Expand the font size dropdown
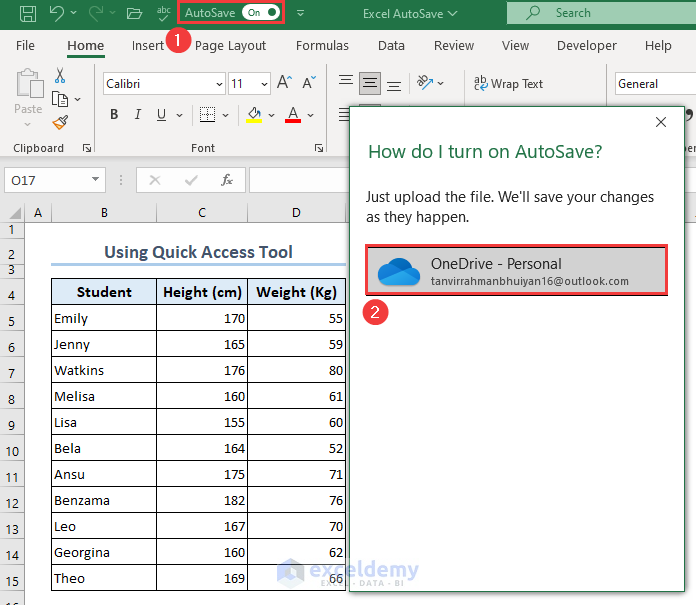 pos(263,84)
